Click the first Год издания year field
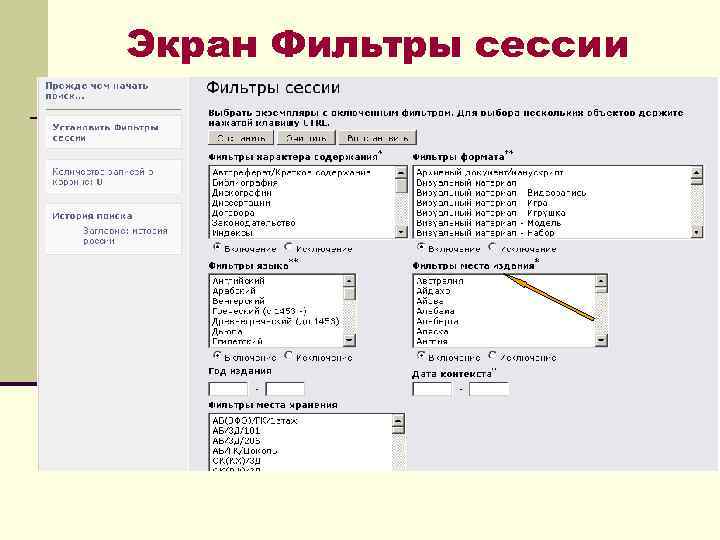The width and height of the screenshot is (720, 540). click(228, 389)
